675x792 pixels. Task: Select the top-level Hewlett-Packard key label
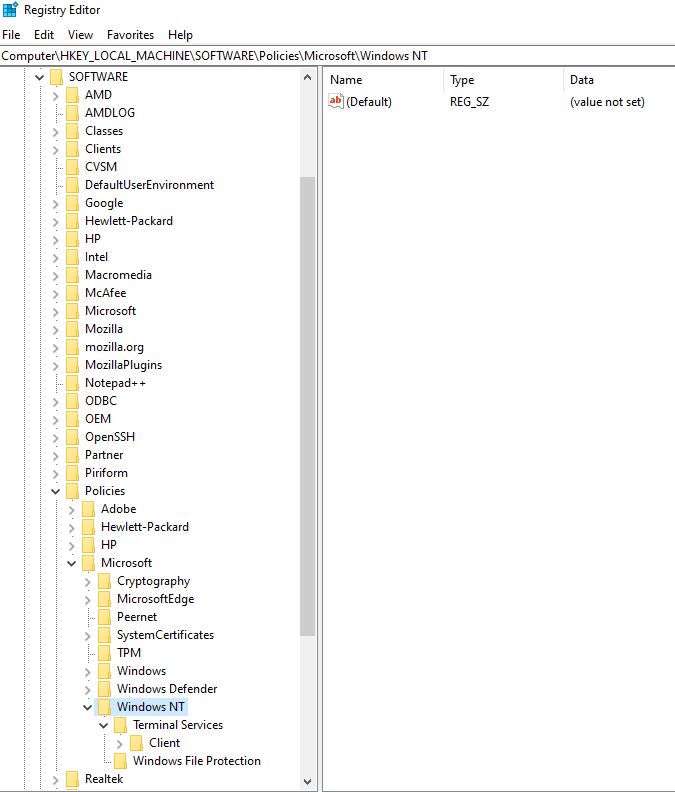click(x=129, y=221)
